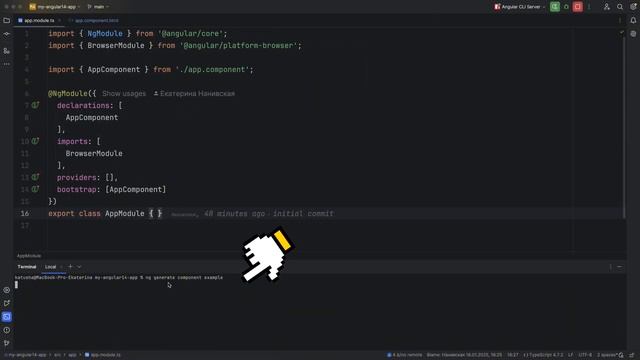The height and width of the screenshot is (360, 640).
Task: Click line 16 number in the gutter
Action: click(x=24, y=213)
